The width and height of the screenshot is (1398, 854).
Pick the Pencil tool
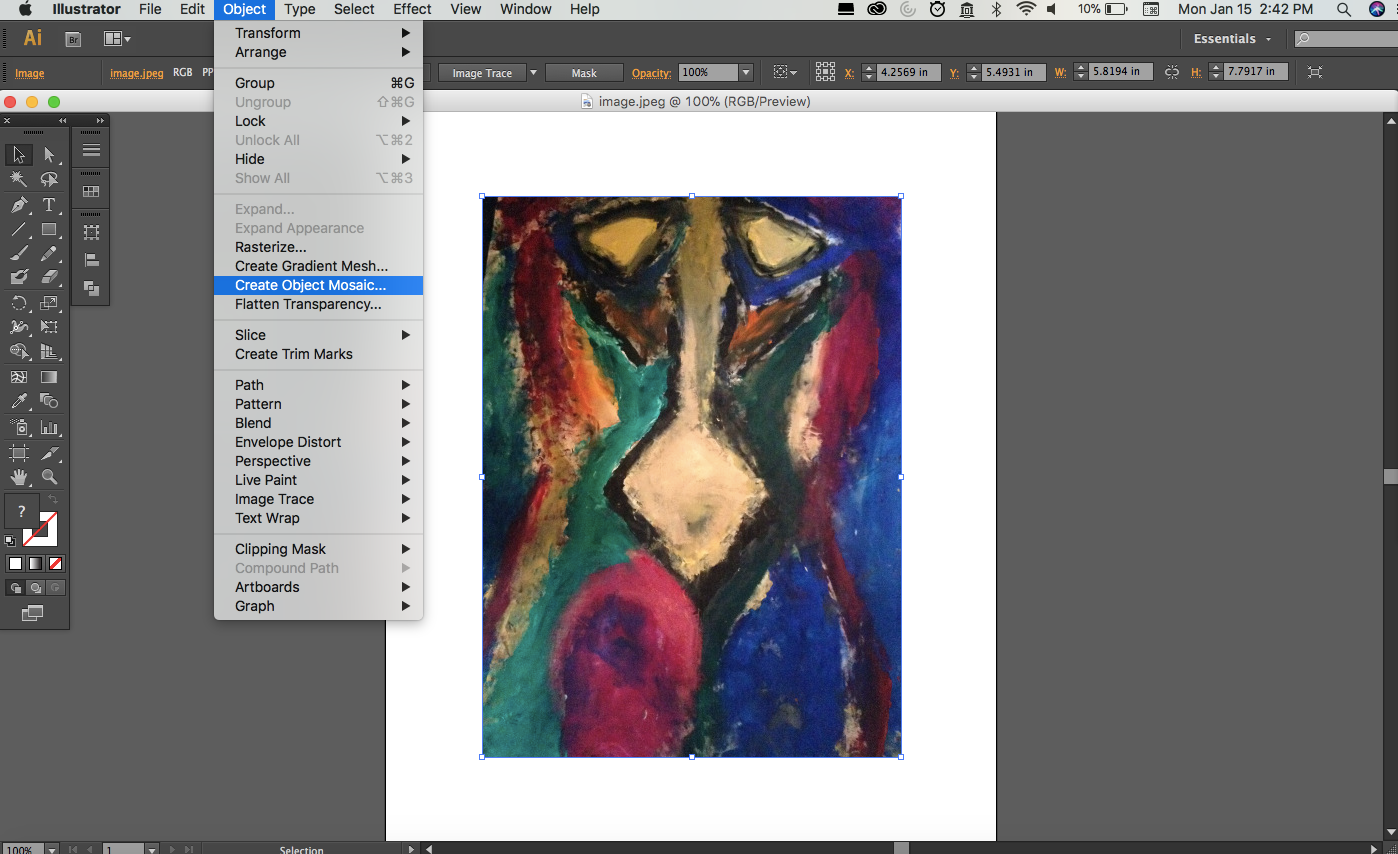[x=49, y=254]
